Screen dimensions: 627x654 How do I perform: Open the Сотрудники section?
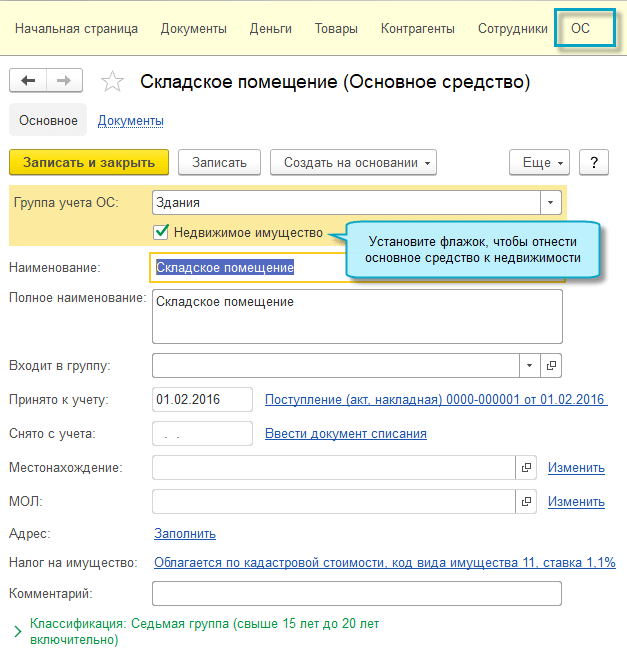click(513, 28)
